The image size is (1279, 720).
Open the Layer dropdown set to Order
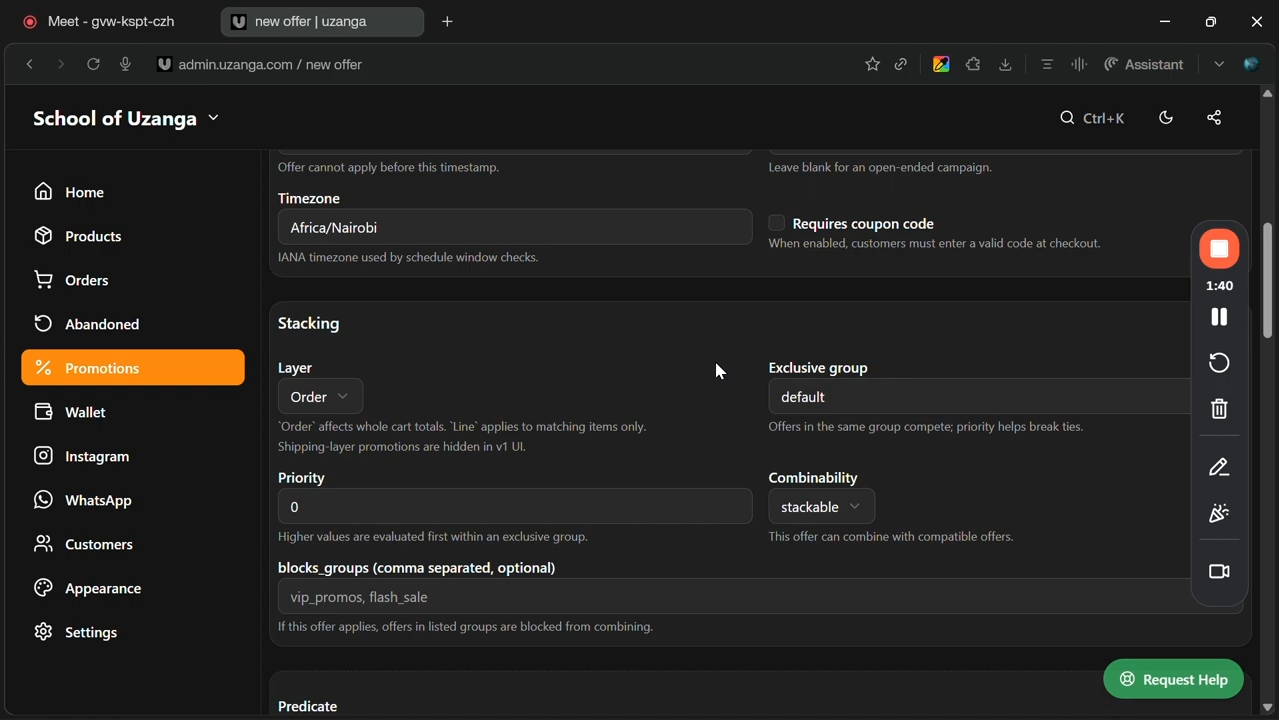click(320, 397)
